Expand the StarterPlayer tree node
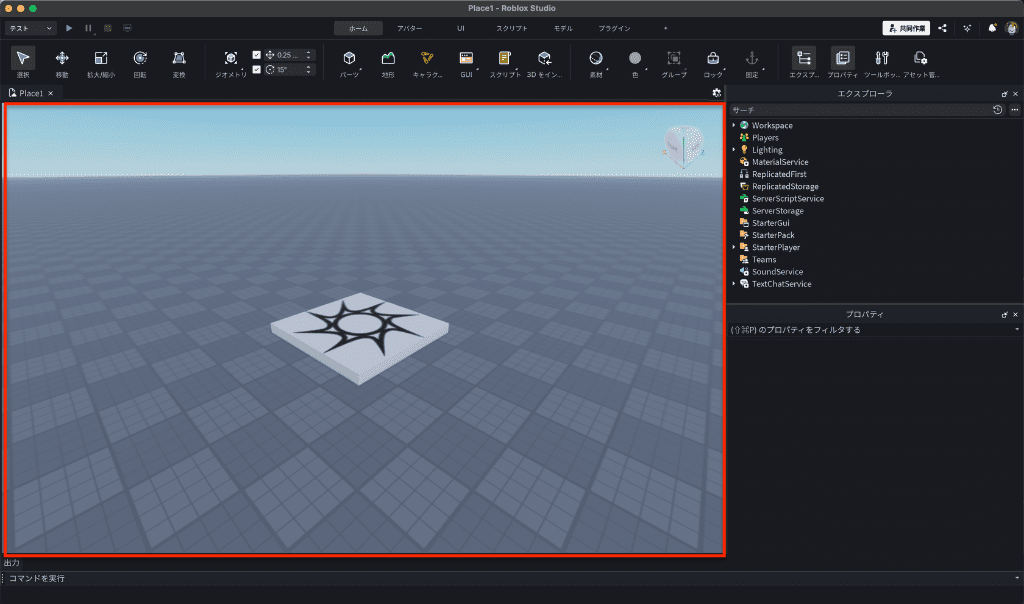 click(x=733, y=247)
